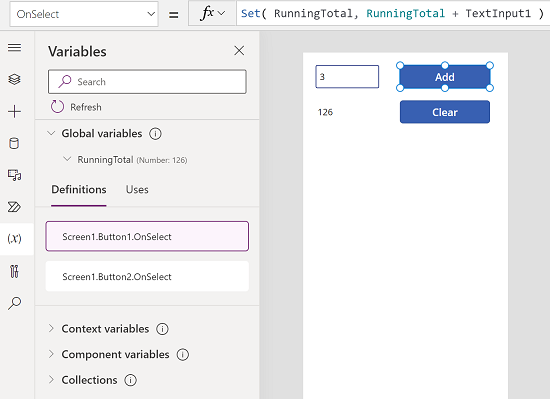Open the fx formula dropdown
This screenshot has height=399, width=550.
[212, 13]
